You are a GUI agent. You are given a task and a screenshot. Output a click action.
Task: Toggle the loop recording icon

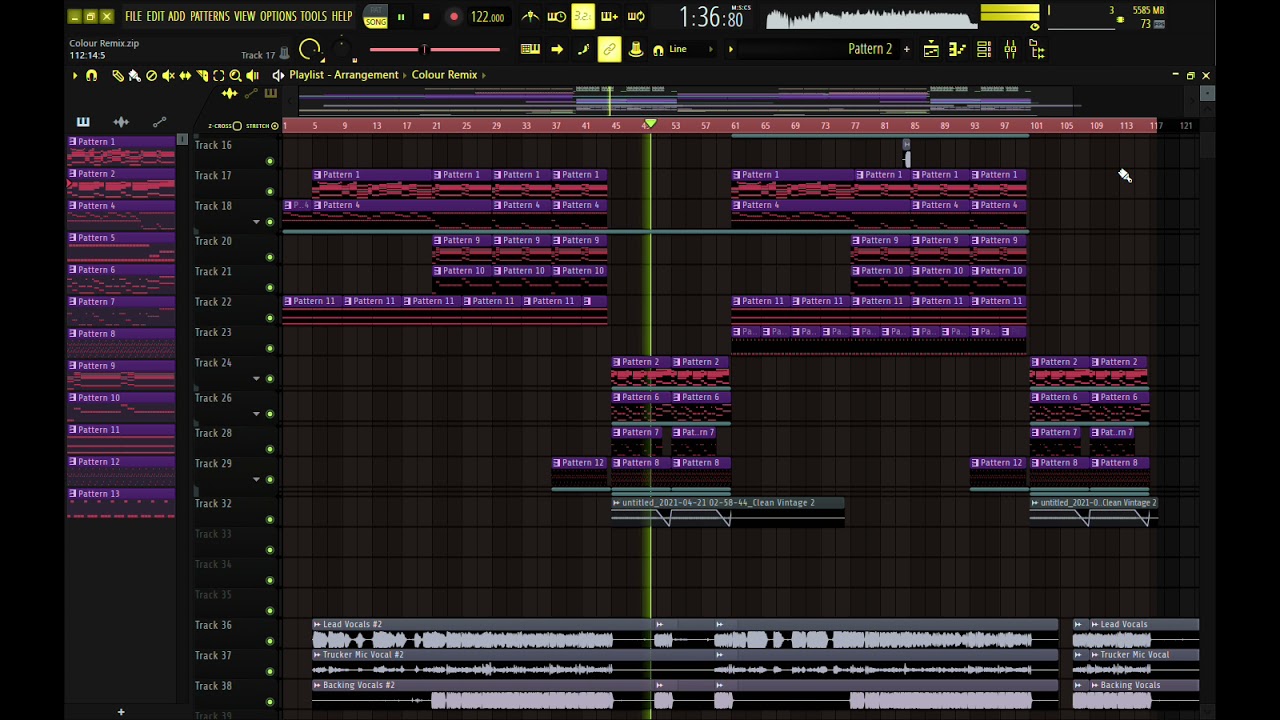(x=636, y=17)
